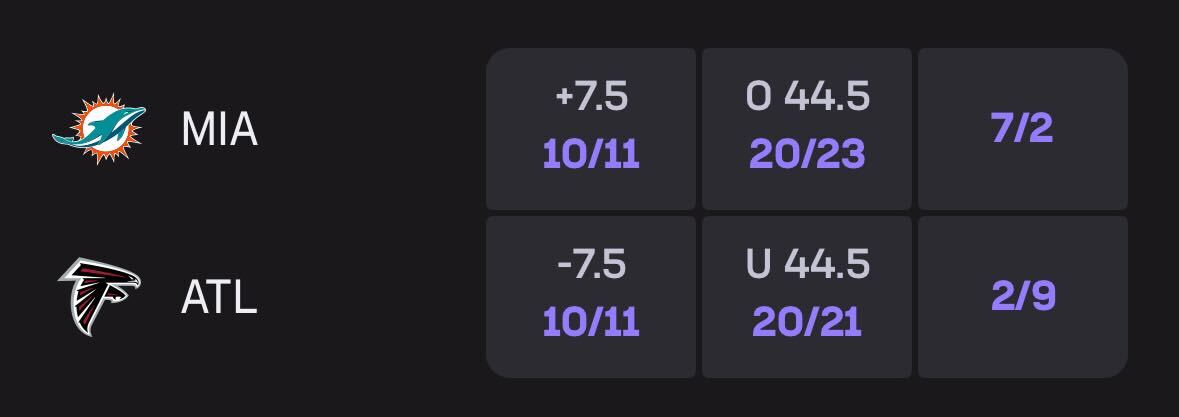This screenshot has width=1179, height=417.
Task: Click the -7.5 handicap label
Action: [x=591, y=265]
